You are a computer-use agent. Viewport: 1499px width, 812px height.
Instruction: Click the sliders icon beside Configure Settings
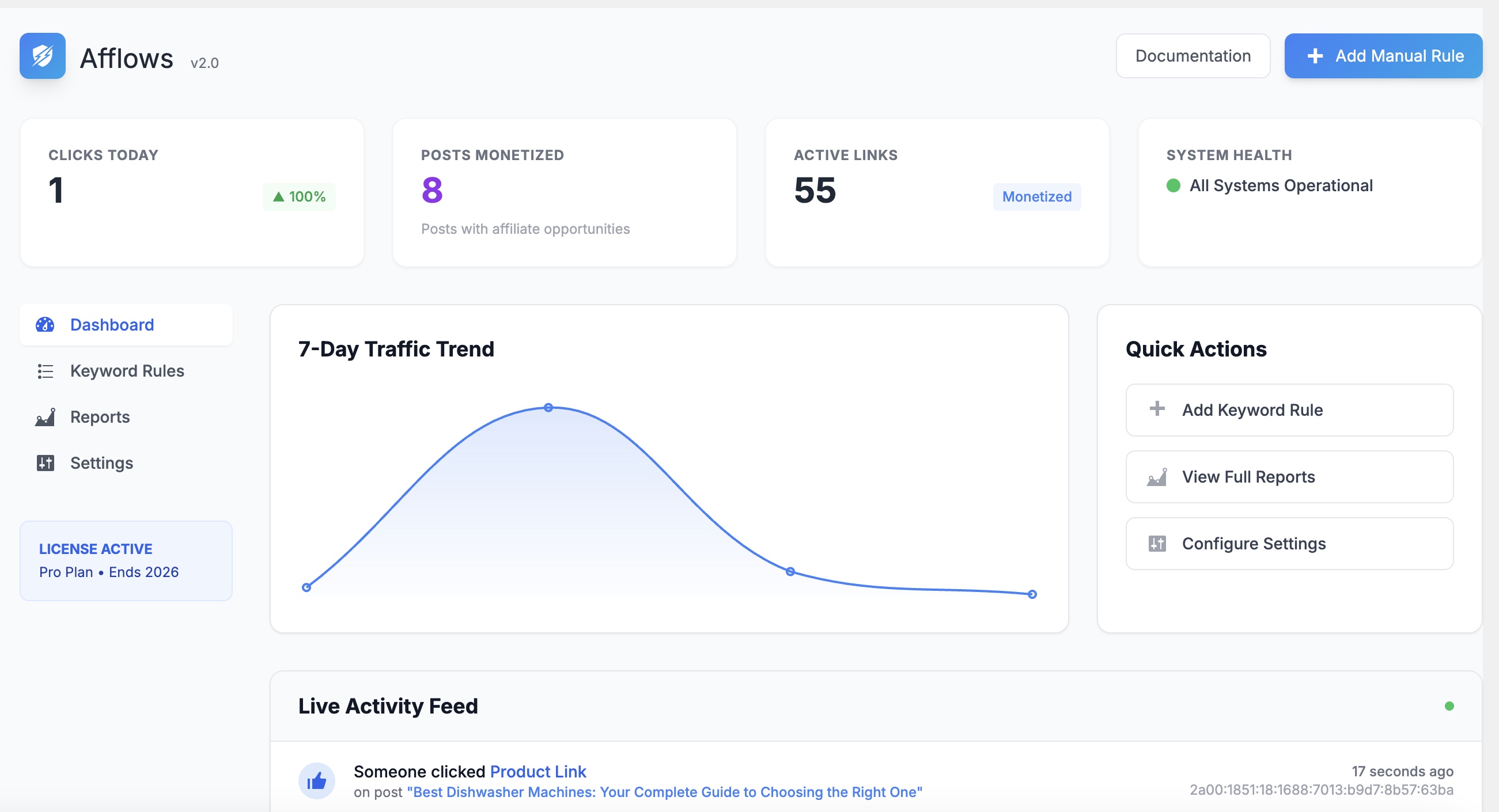tap(1157, 544)
